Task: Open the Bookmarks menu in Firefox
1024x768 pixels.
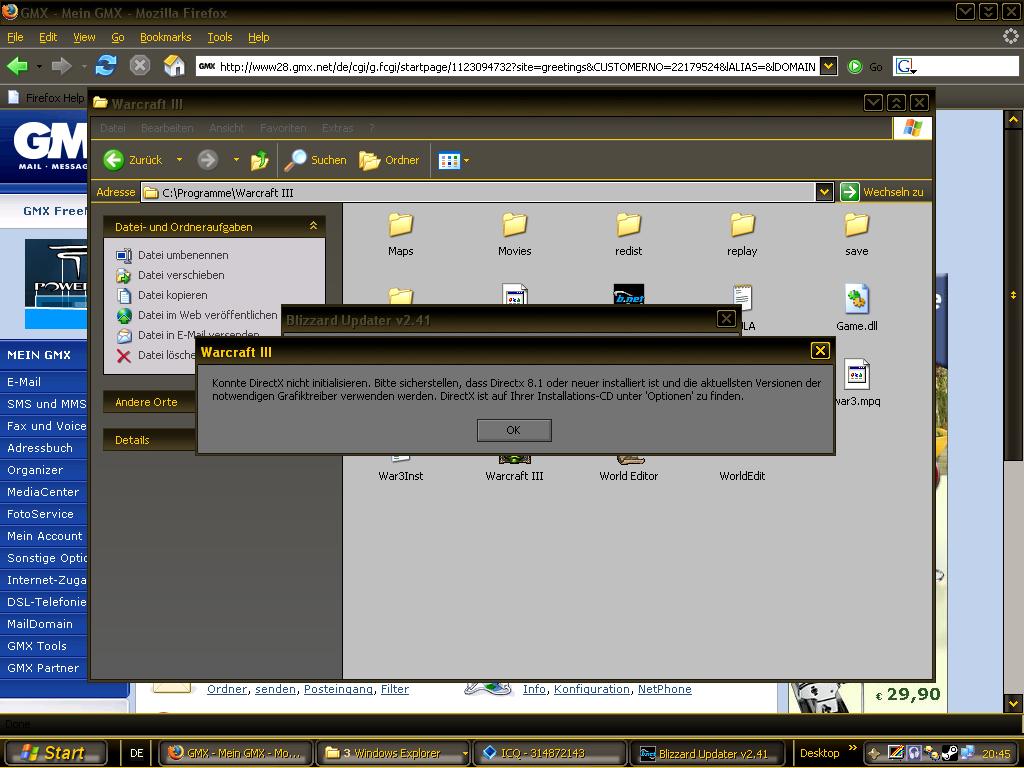Action: 165,37
